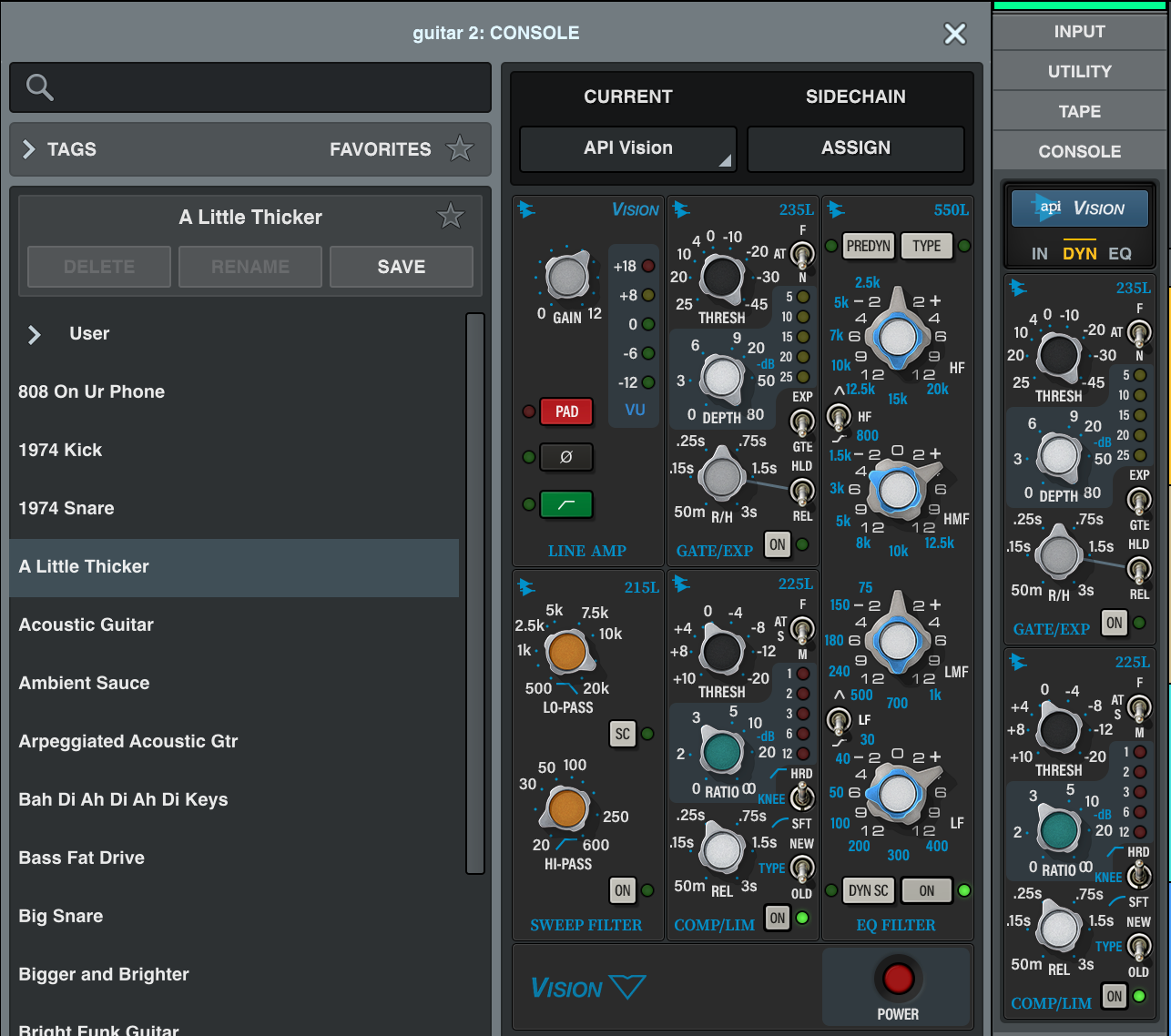This screenshot has height=1036, width=1171.
Task: Click the Vision logo at the bottom of the strip
Action: 586,987
